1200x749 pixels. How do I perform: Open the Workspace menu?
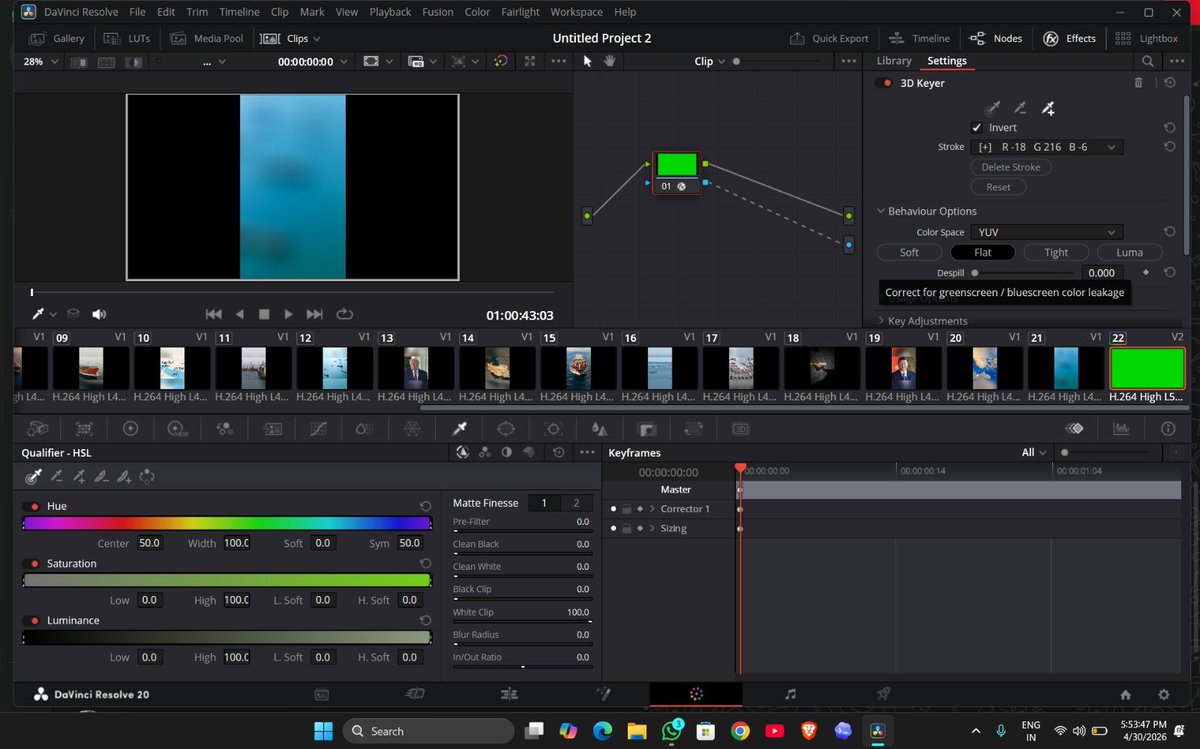576,12
